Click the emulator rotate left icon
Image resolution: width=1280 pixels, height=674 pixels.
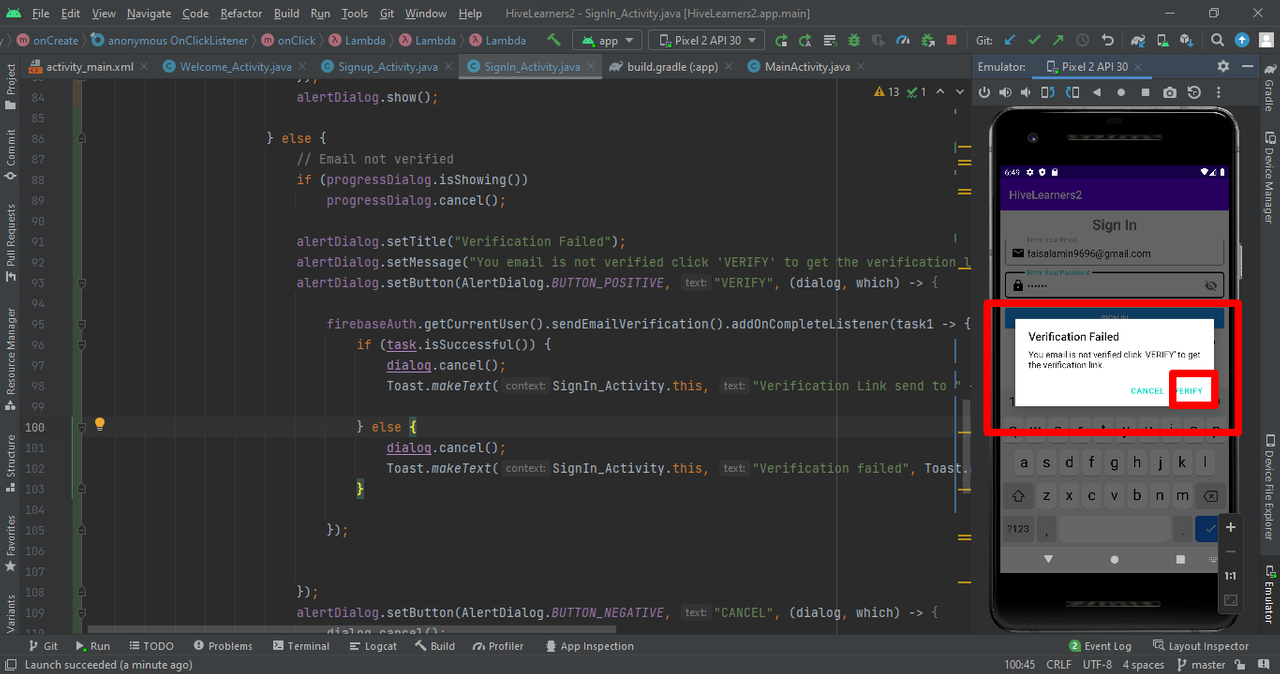click(x=1048, y=92)
